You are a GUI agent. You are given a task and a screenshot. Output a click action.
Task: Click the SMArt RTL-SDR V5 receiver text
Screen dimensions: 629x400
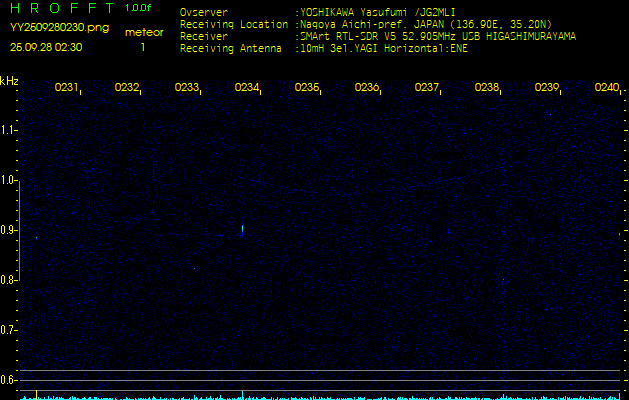[x=438, y=37]
